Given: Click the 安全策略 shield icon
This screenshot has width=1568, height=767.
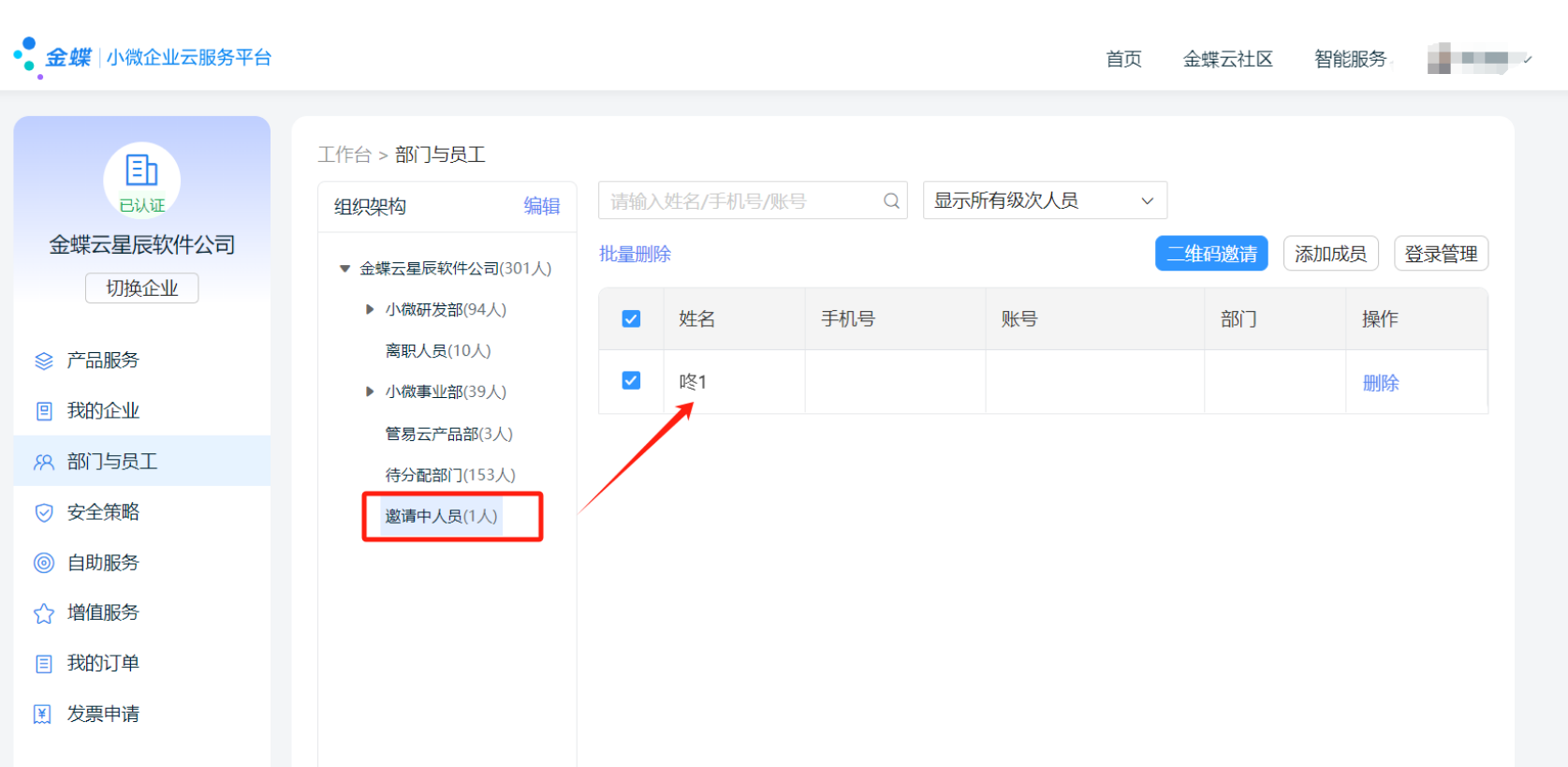Looking at the screenshot, I should coord(44,512).
